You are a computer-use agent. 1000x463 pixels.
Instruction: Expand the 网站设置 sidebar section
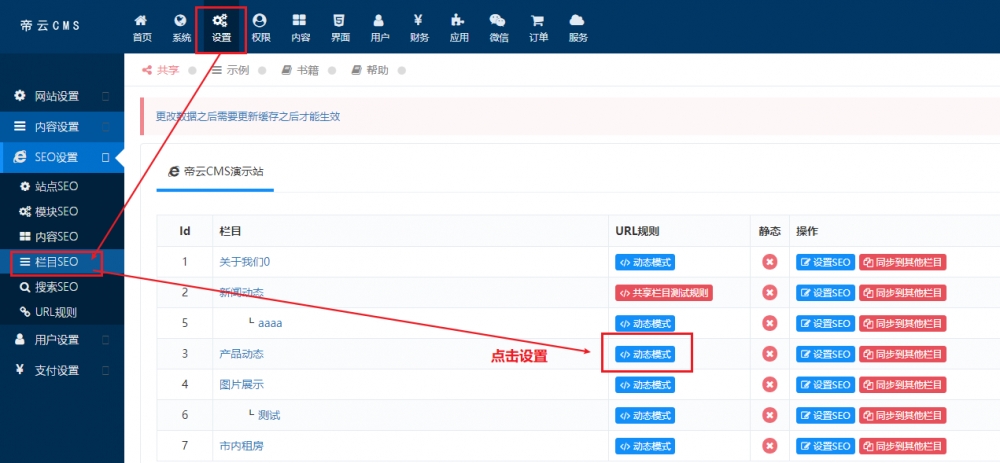point(62,96)
